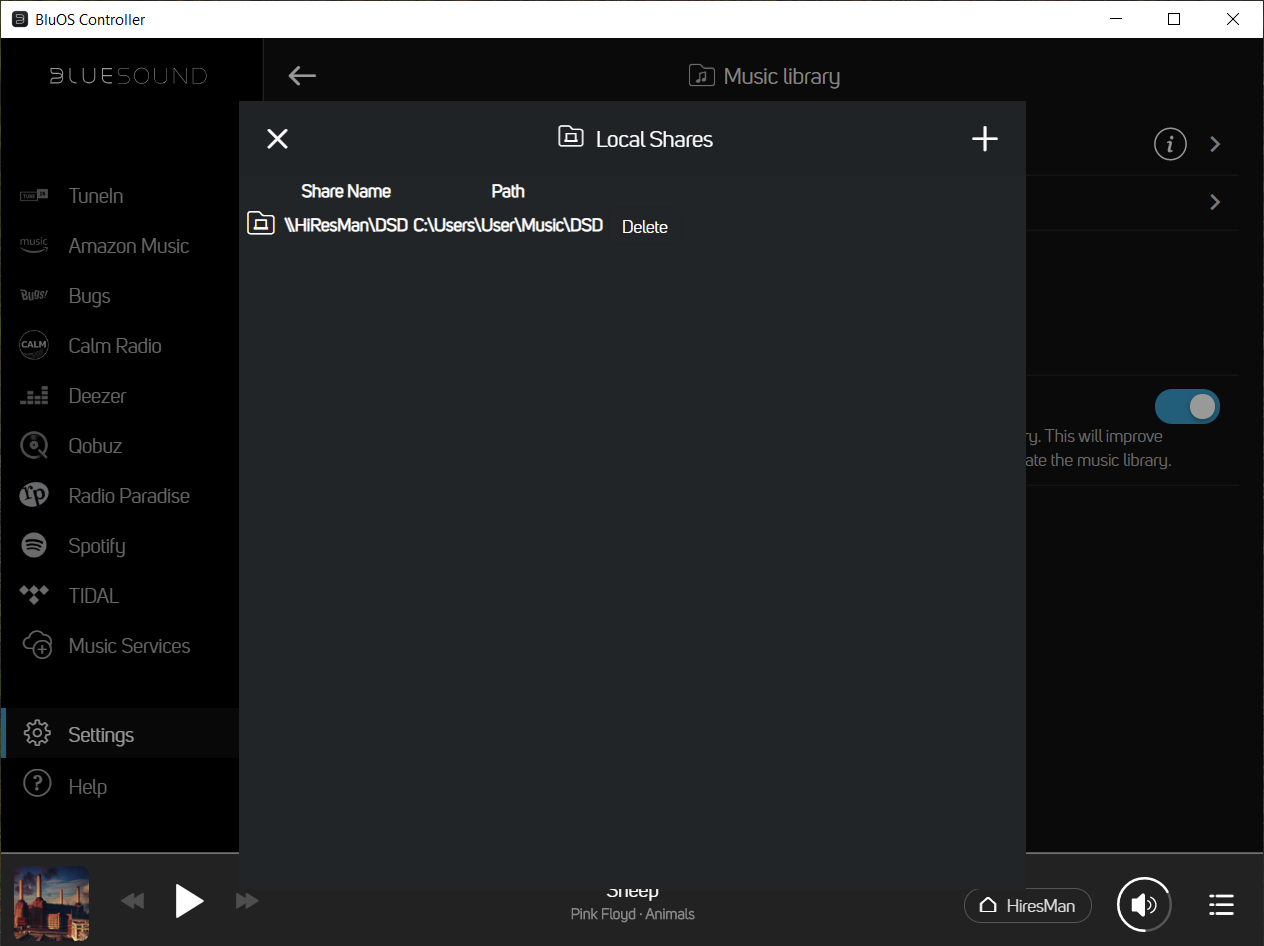Click the DSD share folder icon
Image resolution: width=1264 pixels, height=946 pixels.
pos(260,224)
